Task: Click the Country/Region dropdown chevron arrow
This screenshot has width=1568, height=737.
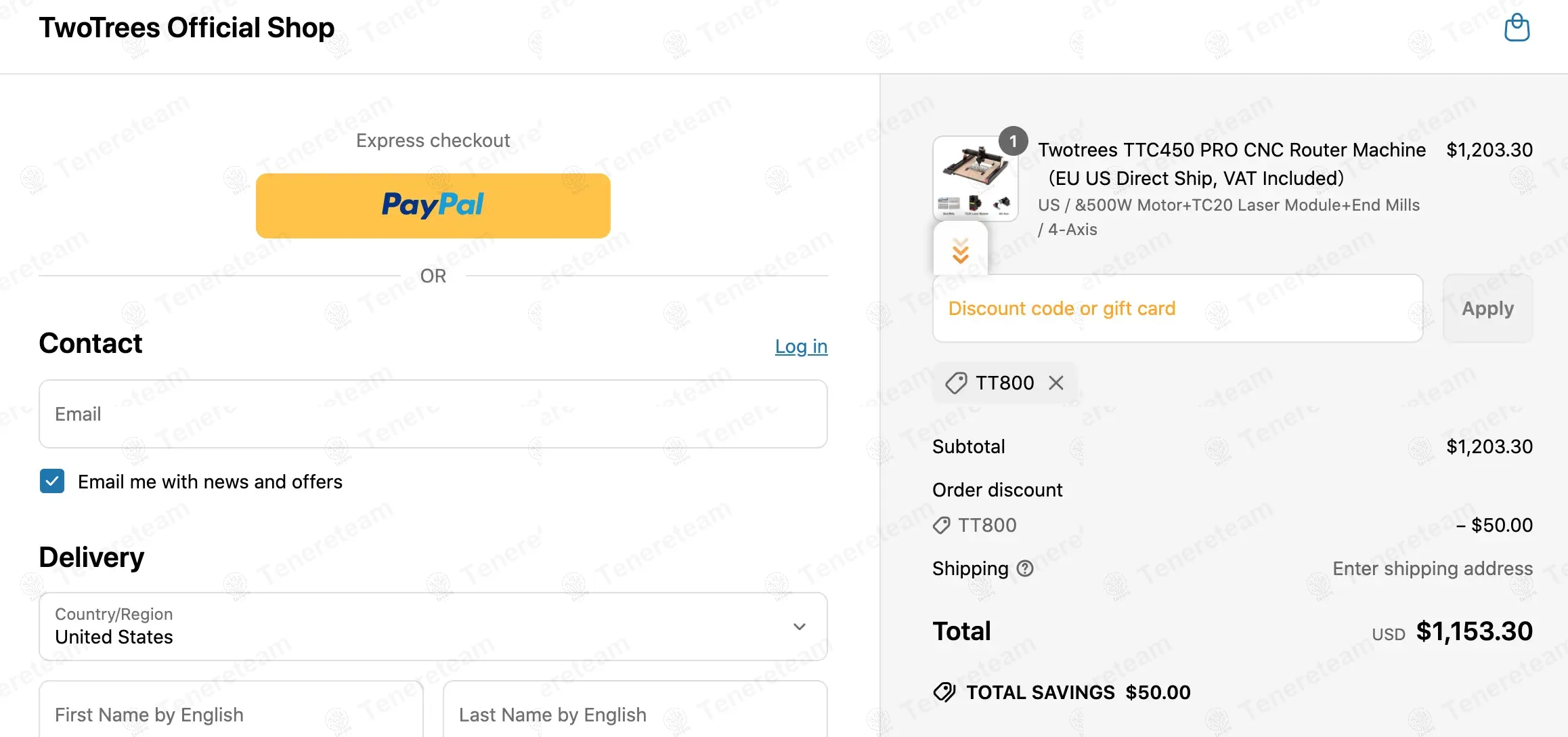Action: [x=800, y=627]
